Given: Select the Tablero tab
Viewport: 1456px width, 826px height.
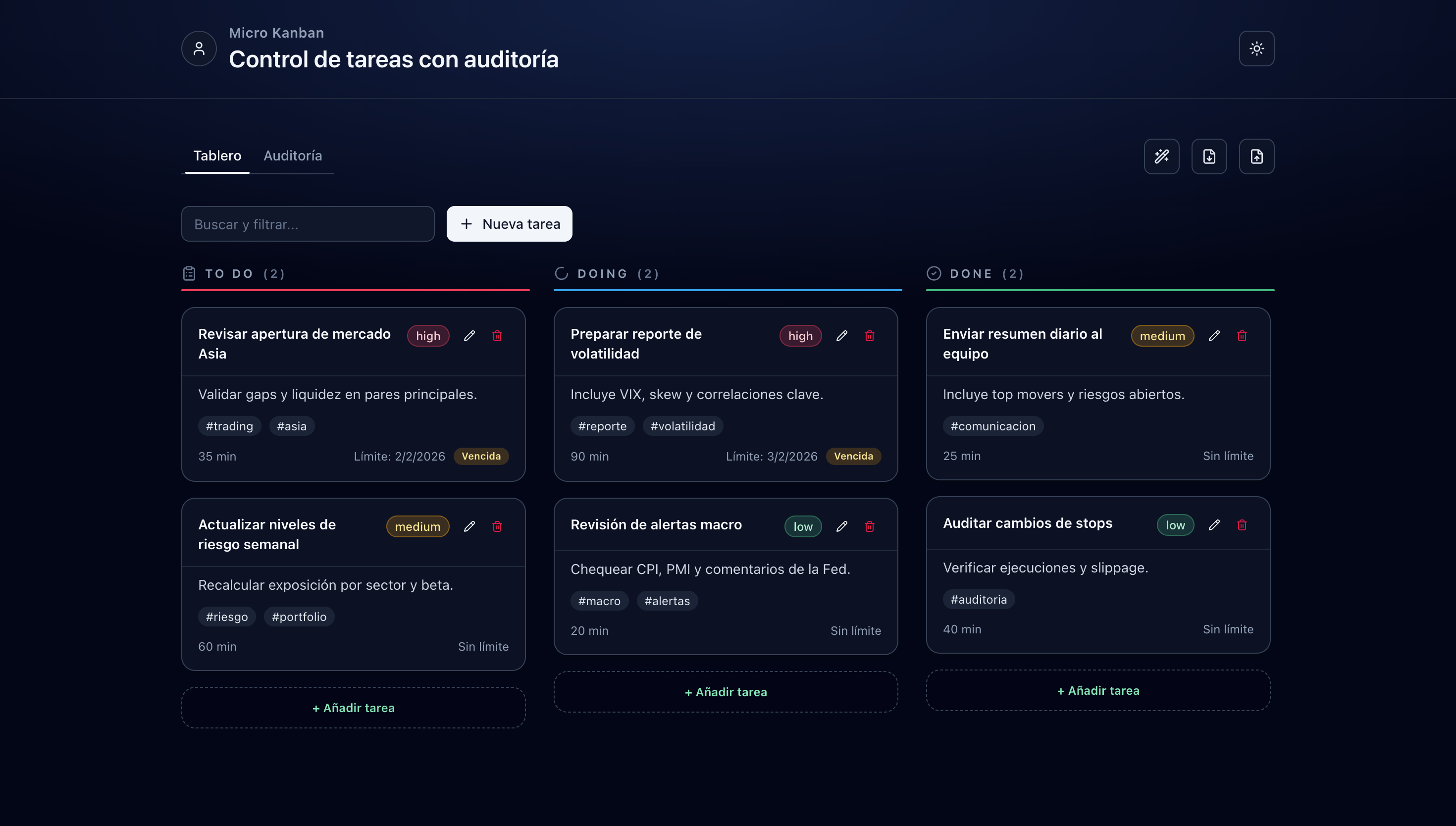Looking at the screenshot, I should pos(217,156).
